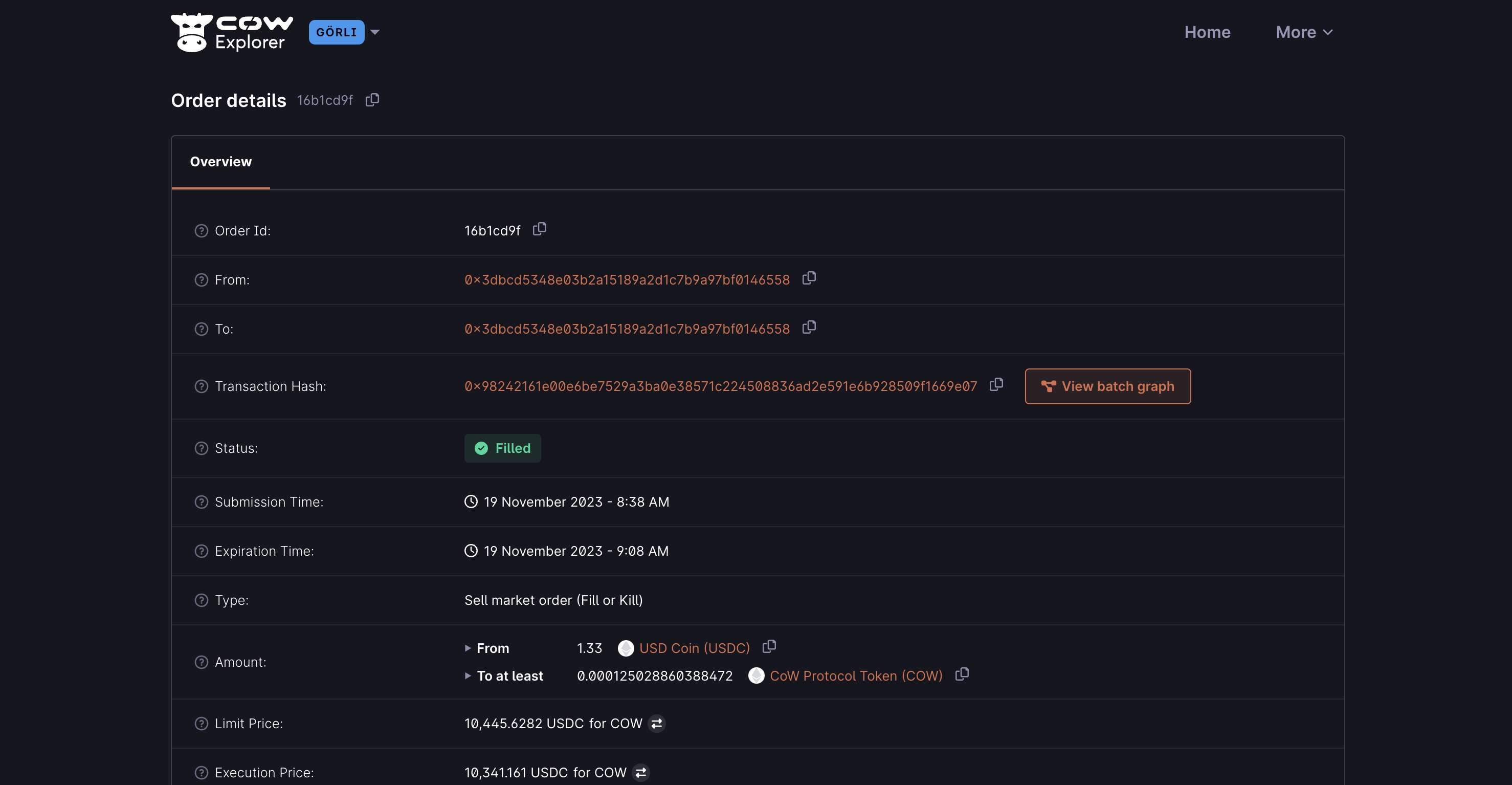Show help tooltip for Status
Viewport: 1512px width, 785px height.
tap(202, 449)
